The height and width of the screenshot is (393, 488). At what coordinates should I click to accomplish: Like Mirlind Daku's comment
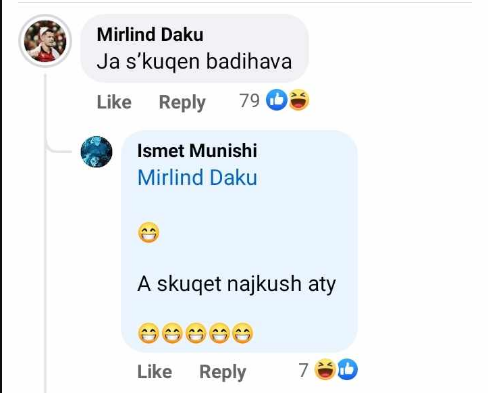pyautogui.click(x=114, y=102)
